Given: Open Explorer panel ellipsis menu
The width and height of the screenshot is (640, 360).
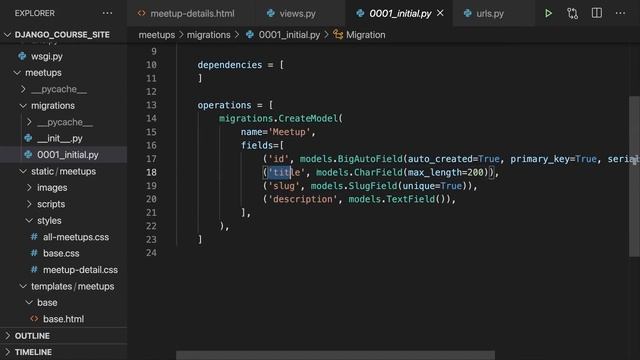Looking at the screenshot, I should pyautogui.click(x=107, y=13).
